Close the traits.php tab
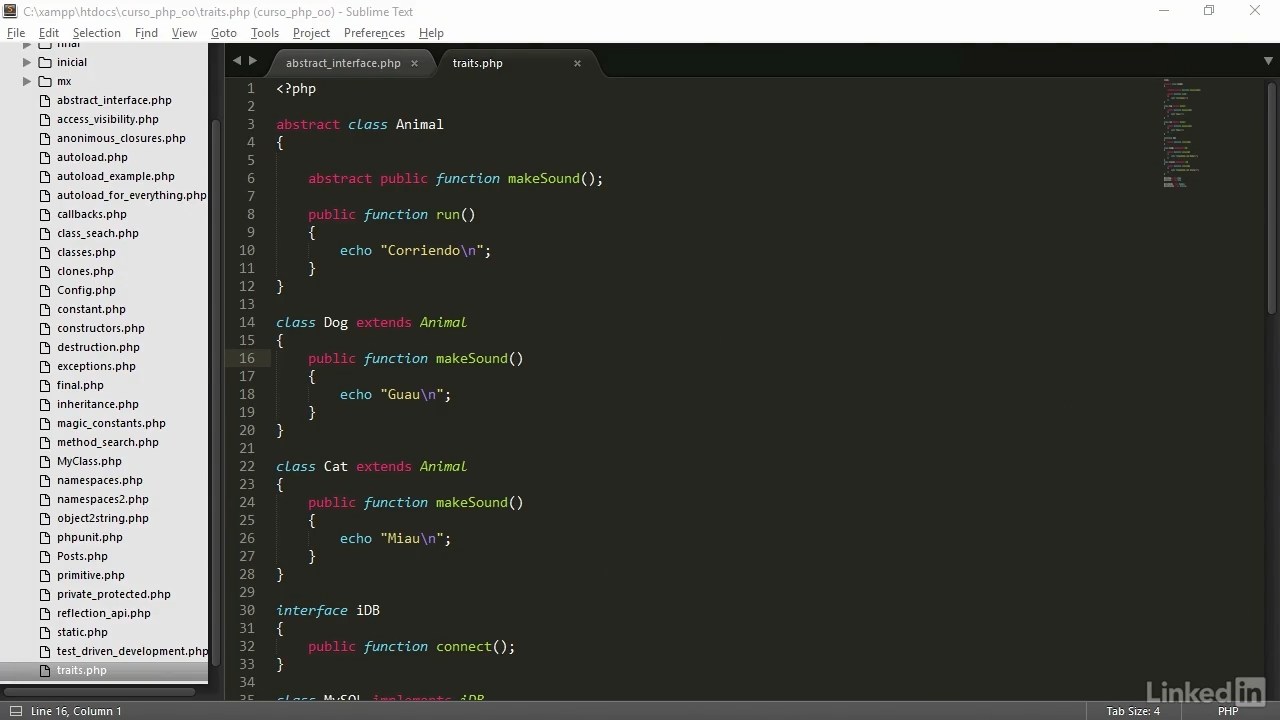 (577, 63)
